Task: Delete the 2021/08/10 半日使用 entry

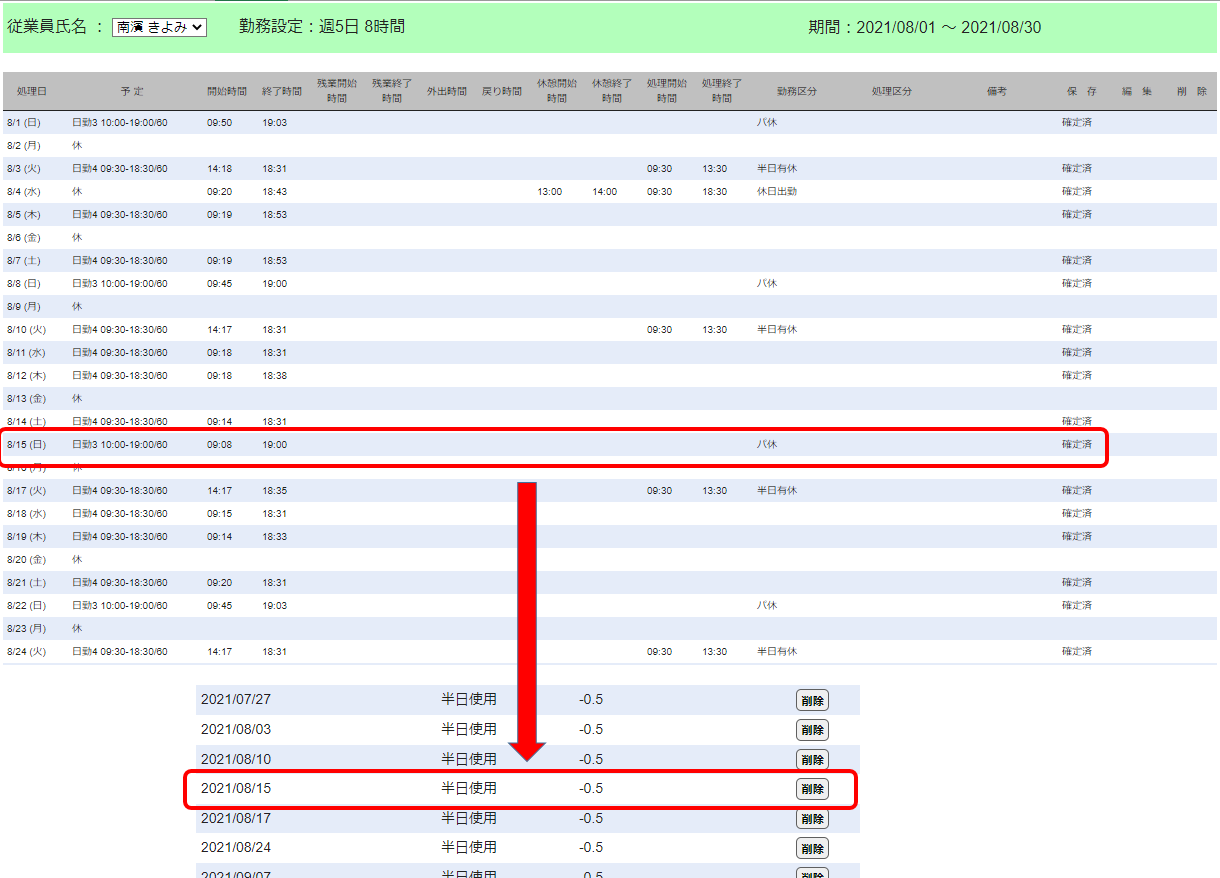Action: click(812, 760)
